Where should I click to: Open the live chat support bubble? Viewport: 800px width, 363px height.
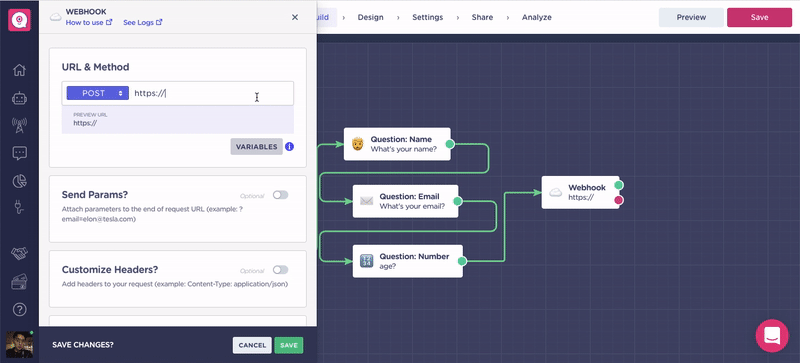[772, 335]
